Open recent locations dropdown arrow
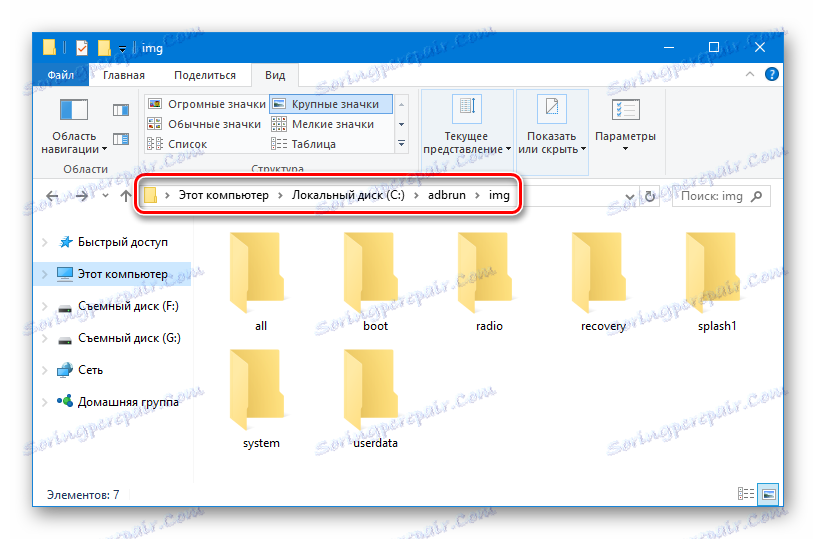The width and height of the screenshot is (816, 539). 106,196
